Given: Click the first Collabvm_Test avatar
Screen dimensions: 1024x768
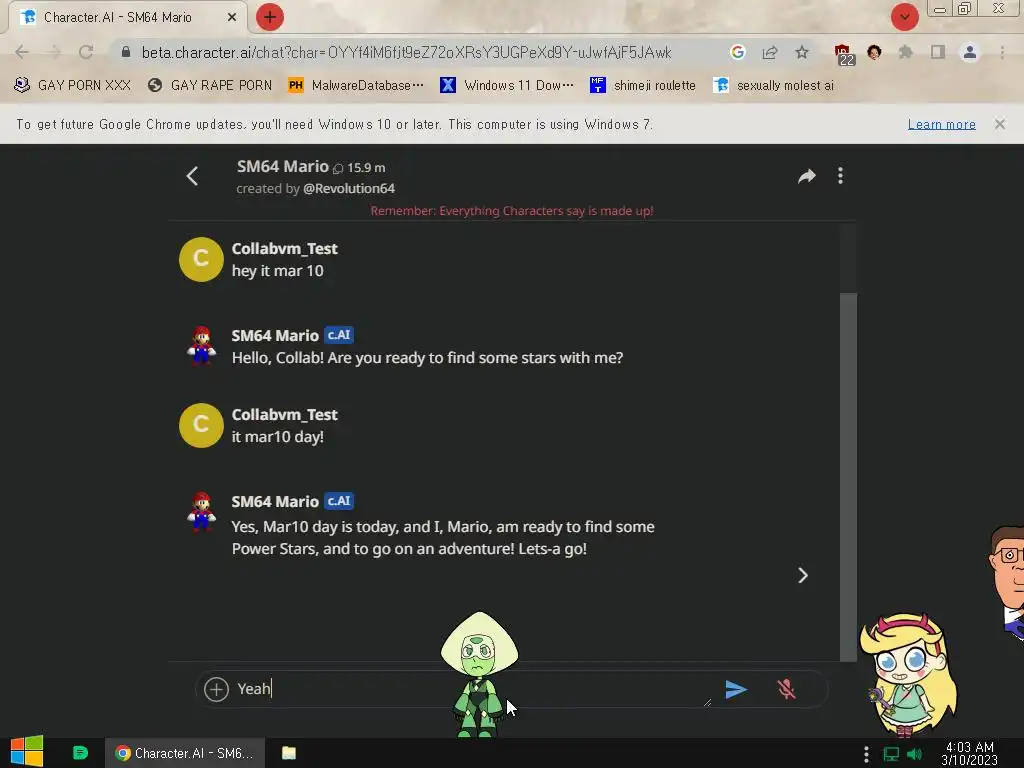Looking at the screenshot, I should click(x=201, y=259).
